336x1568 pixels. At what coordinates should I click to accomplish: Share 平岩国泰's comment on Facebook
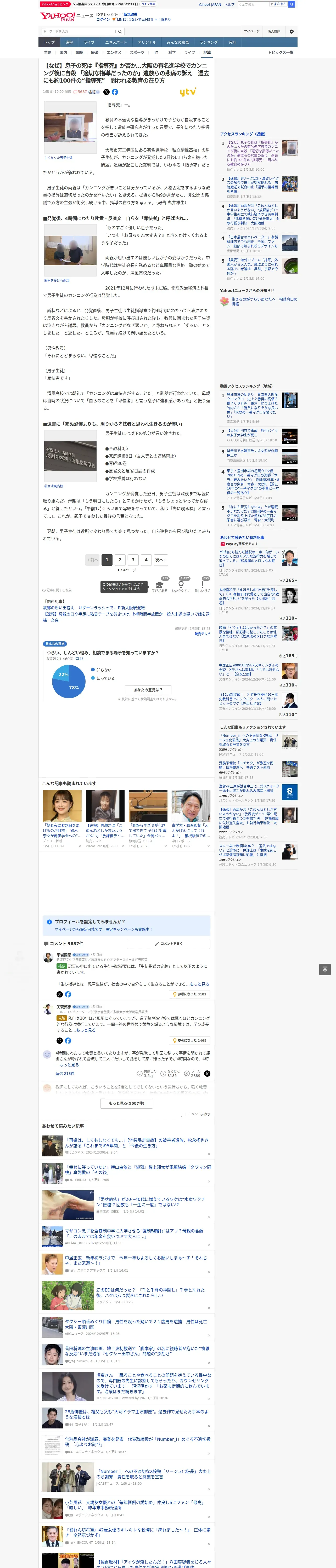point(68,994)
